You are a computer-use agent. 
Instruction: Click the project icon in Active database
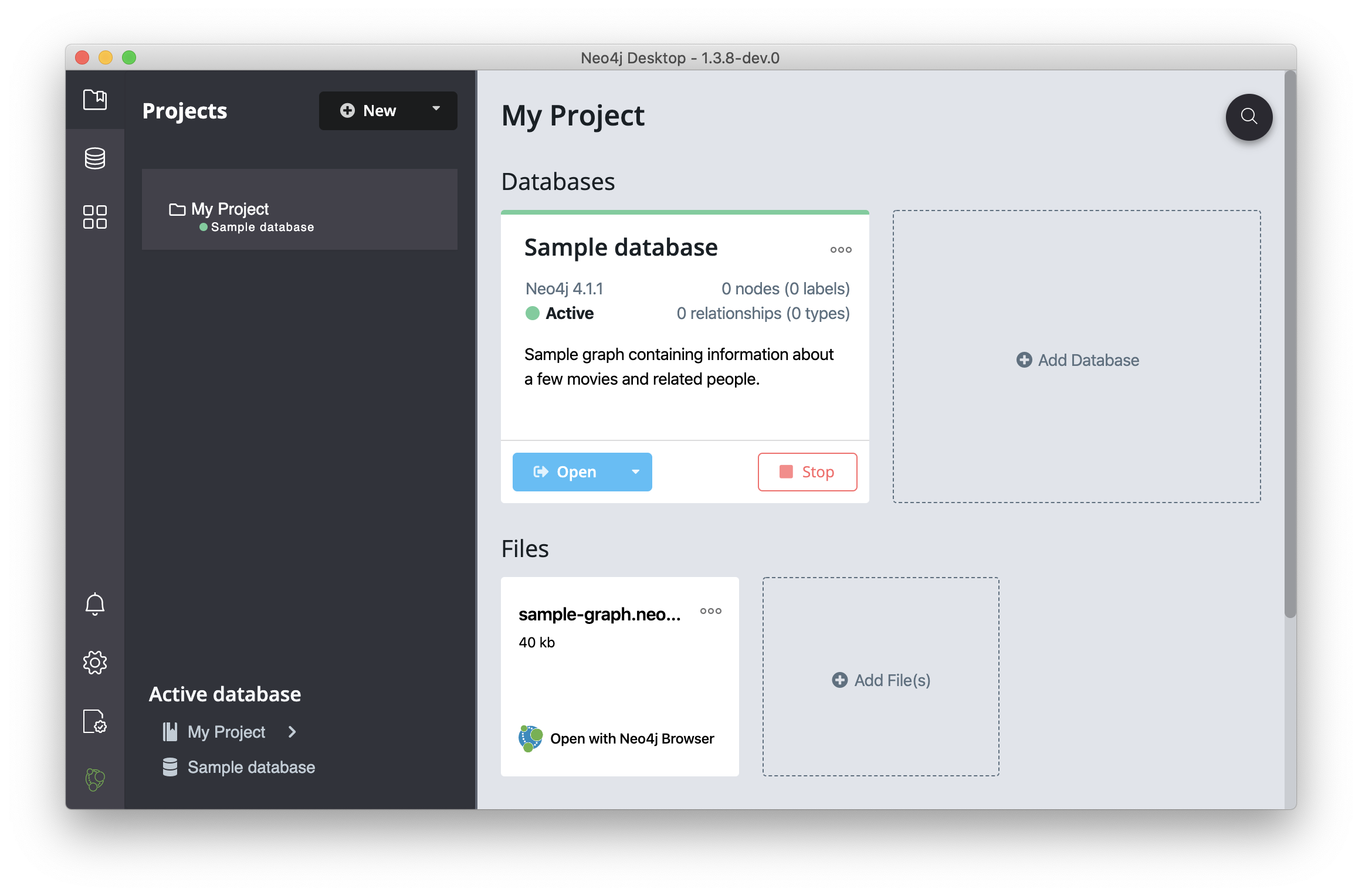170,732
